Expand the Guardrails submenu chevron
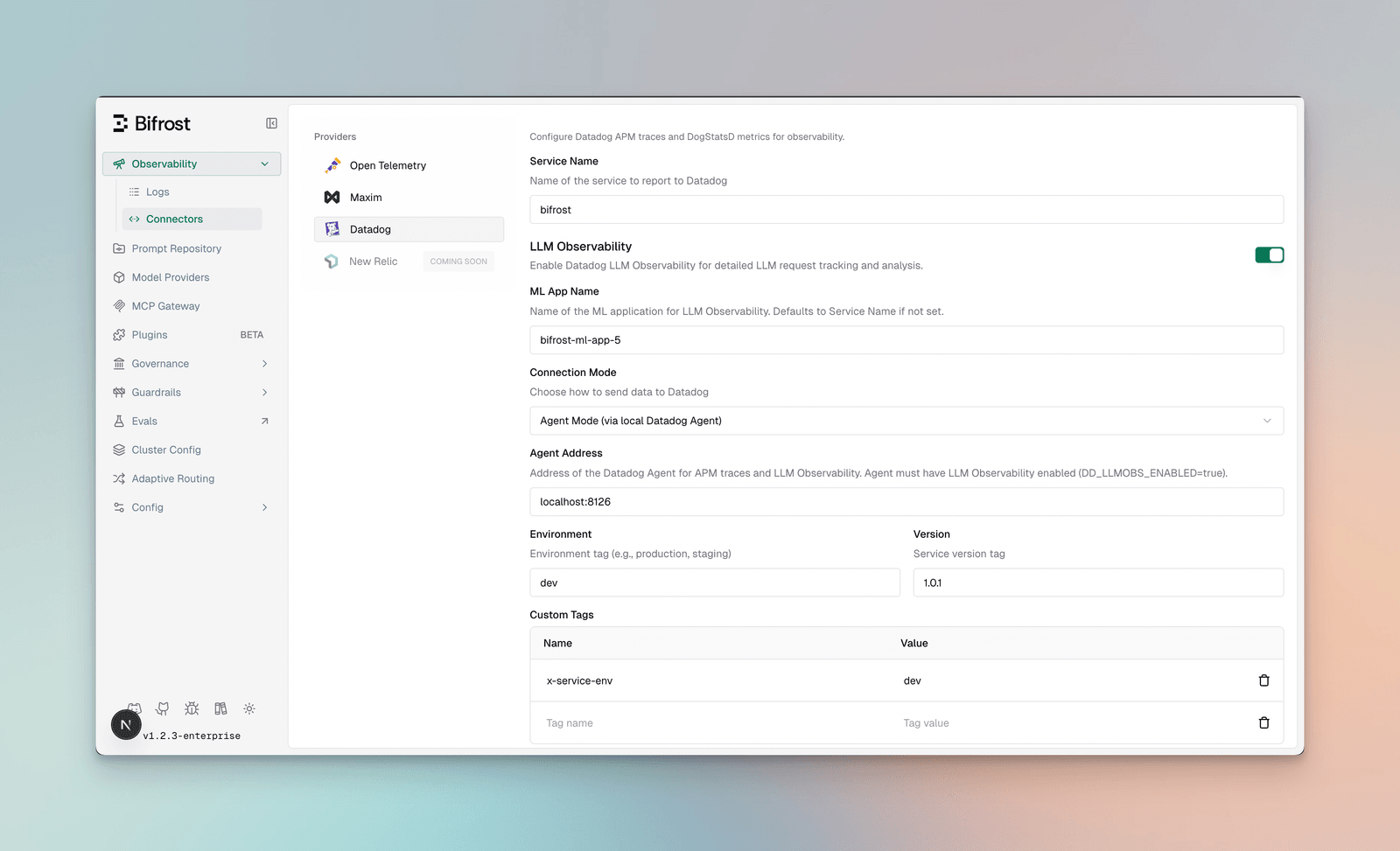1400x851 pixels. (264, 393)
